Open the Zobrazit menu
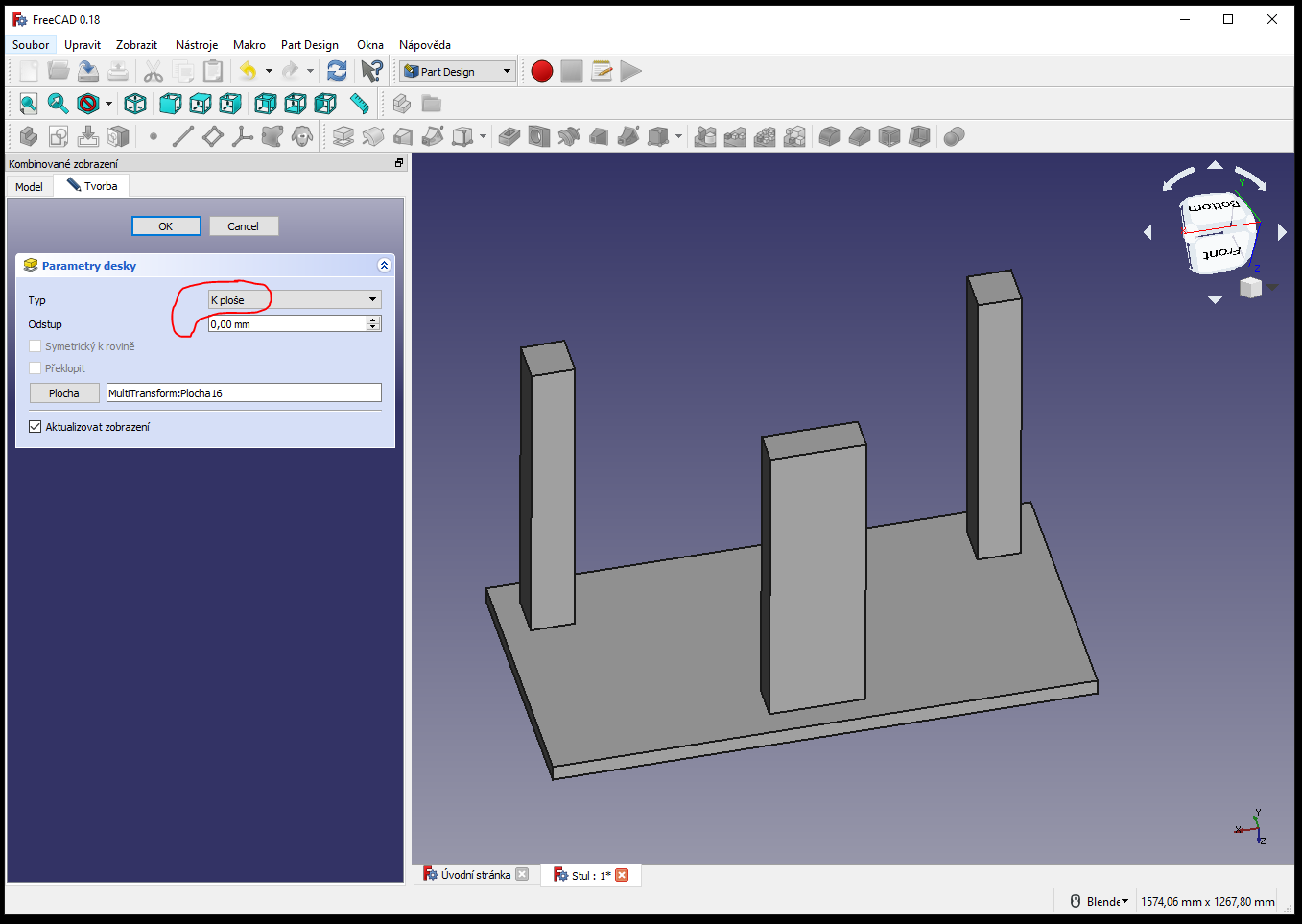 (x=136, y=45)
